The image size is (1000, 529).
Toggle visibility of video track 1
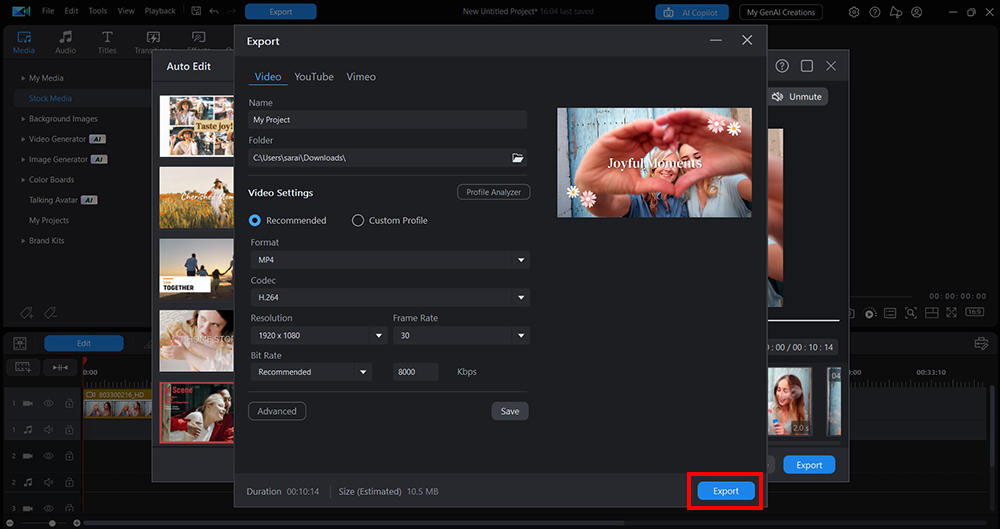[x=48, y=403]
